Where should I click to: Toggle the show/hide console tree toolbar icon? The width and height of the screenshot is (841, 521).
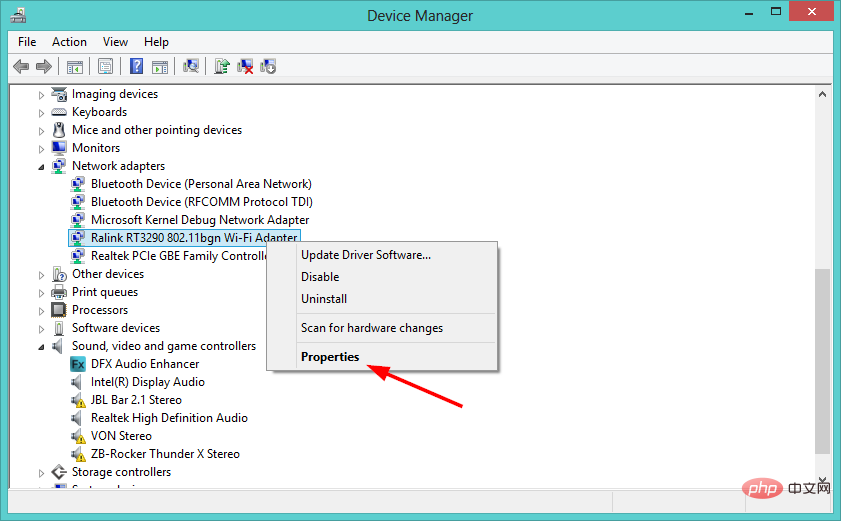pyautogui.click(x=75, y=67)
